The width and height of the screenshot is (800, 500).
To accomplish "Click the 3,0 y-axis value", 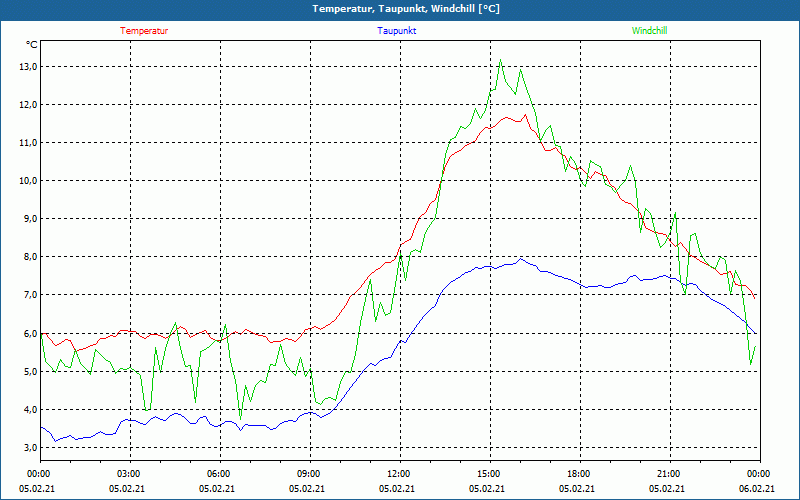I will click(27, 447).
